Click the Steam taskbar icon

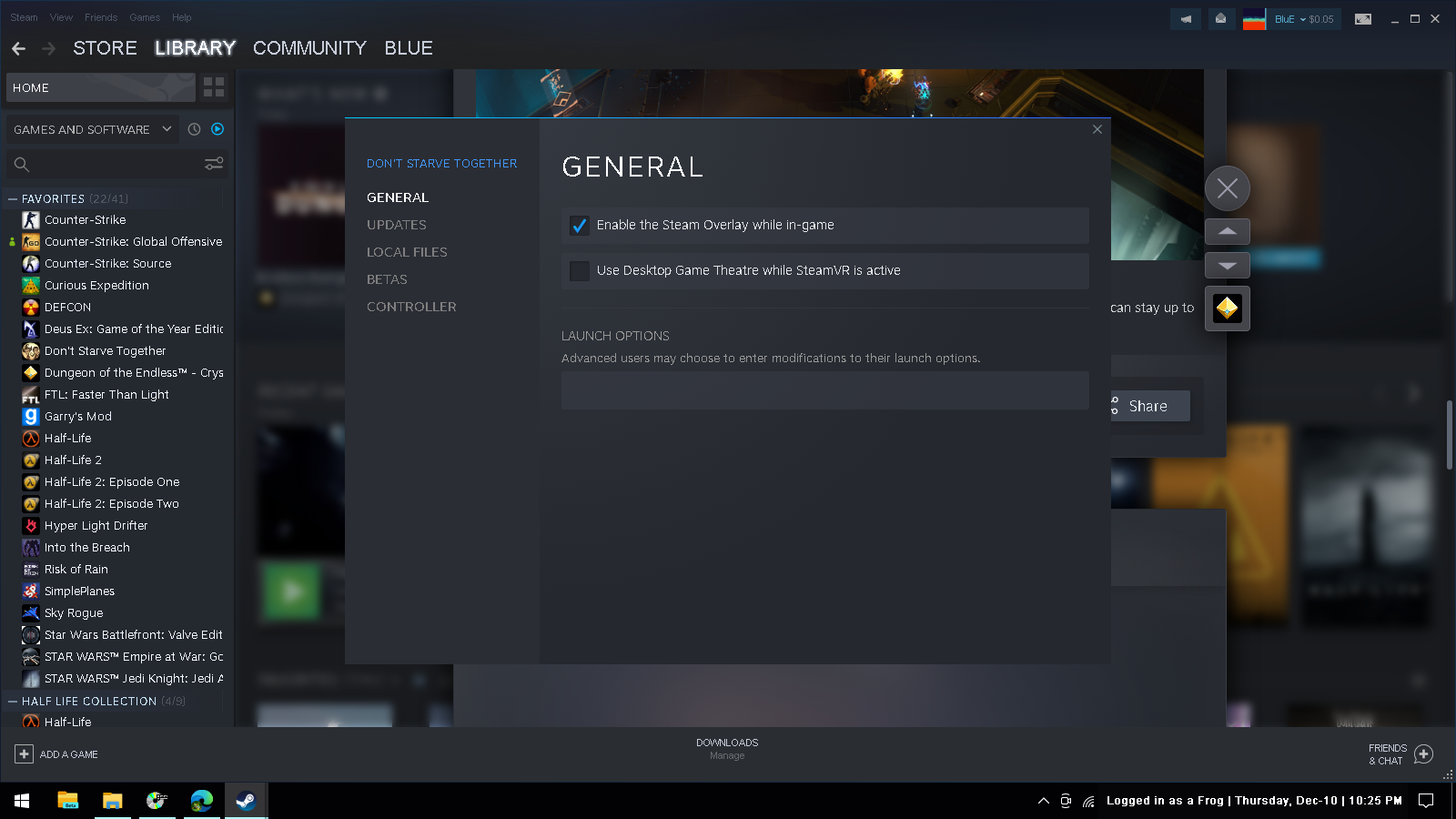[x=246, y=801]
